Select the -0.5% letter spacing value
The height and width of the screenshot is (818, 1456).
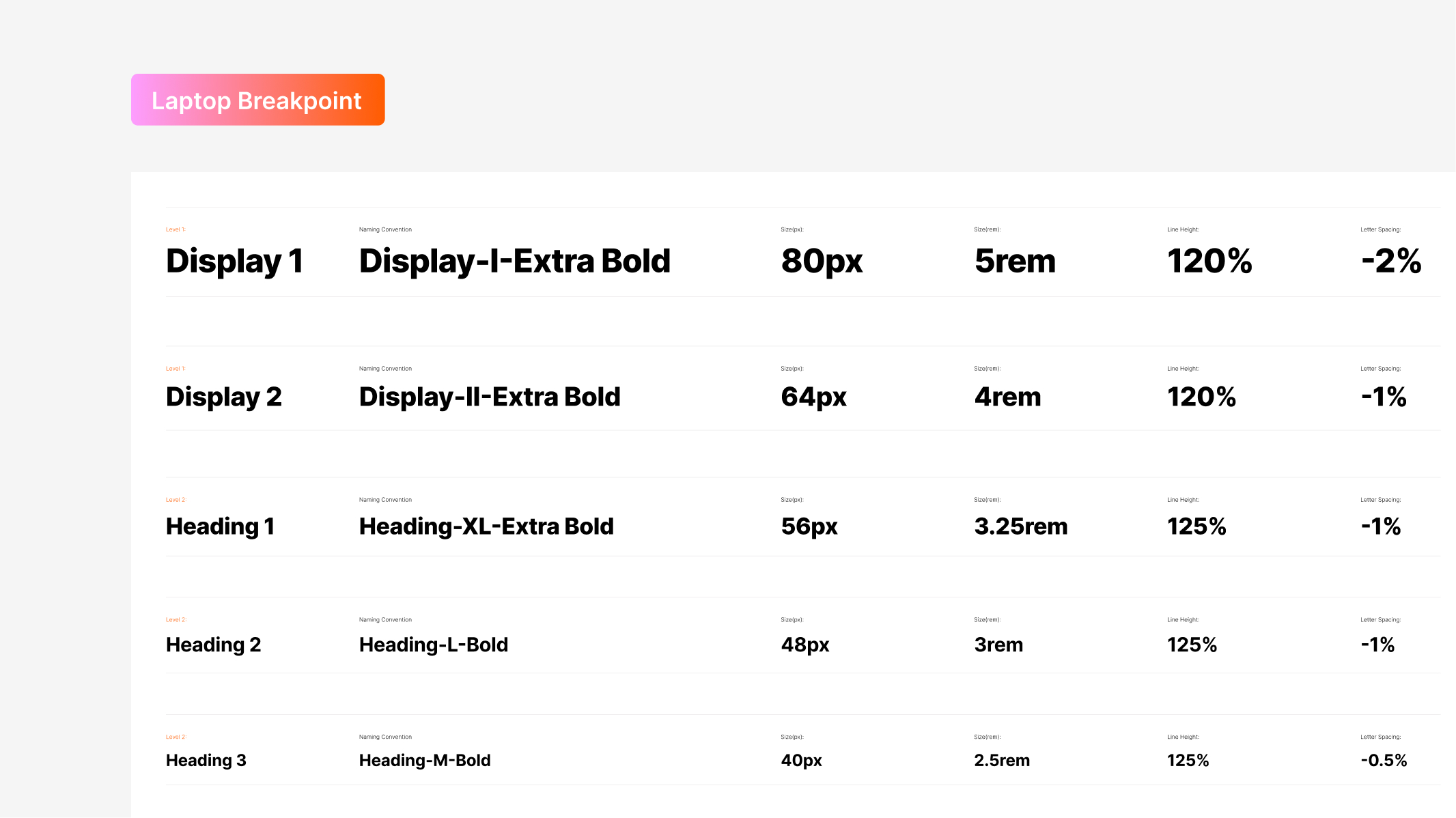(1384, 760)
